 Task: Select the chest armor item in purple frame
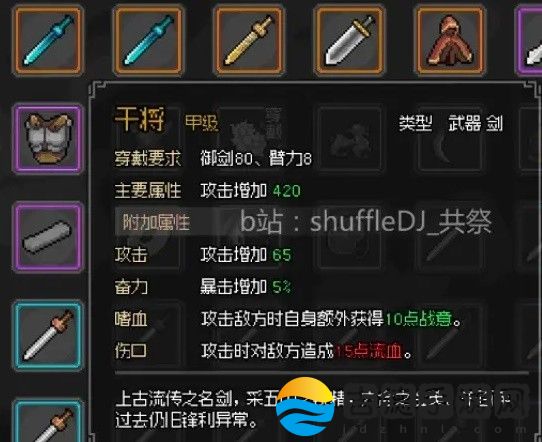pos(48,139)
